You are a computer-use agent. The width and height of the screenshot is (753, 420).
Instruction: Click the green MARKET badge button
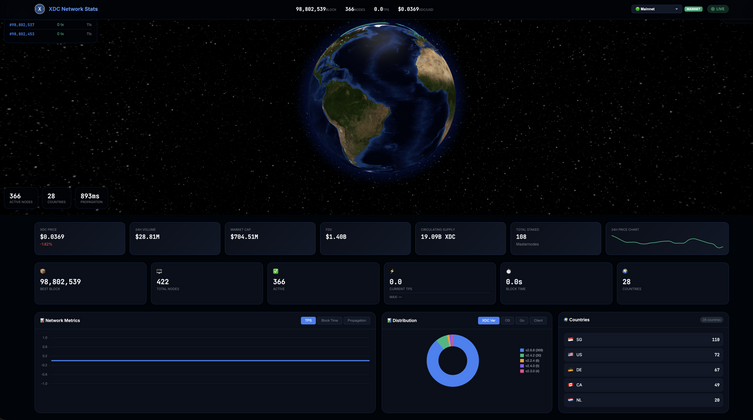point(693,9)
